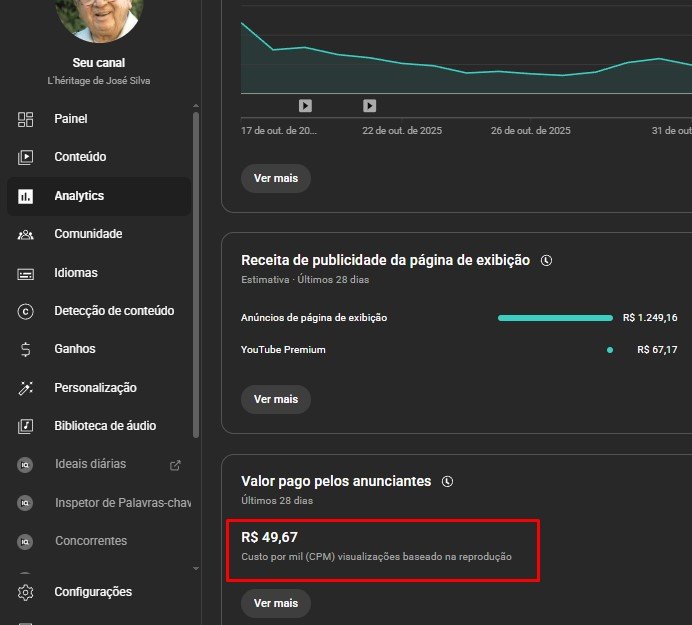692x625 pixels.
Task: Click date label 26 de out. de 2025
Action: pyautogui.click(x=530, y=131)
